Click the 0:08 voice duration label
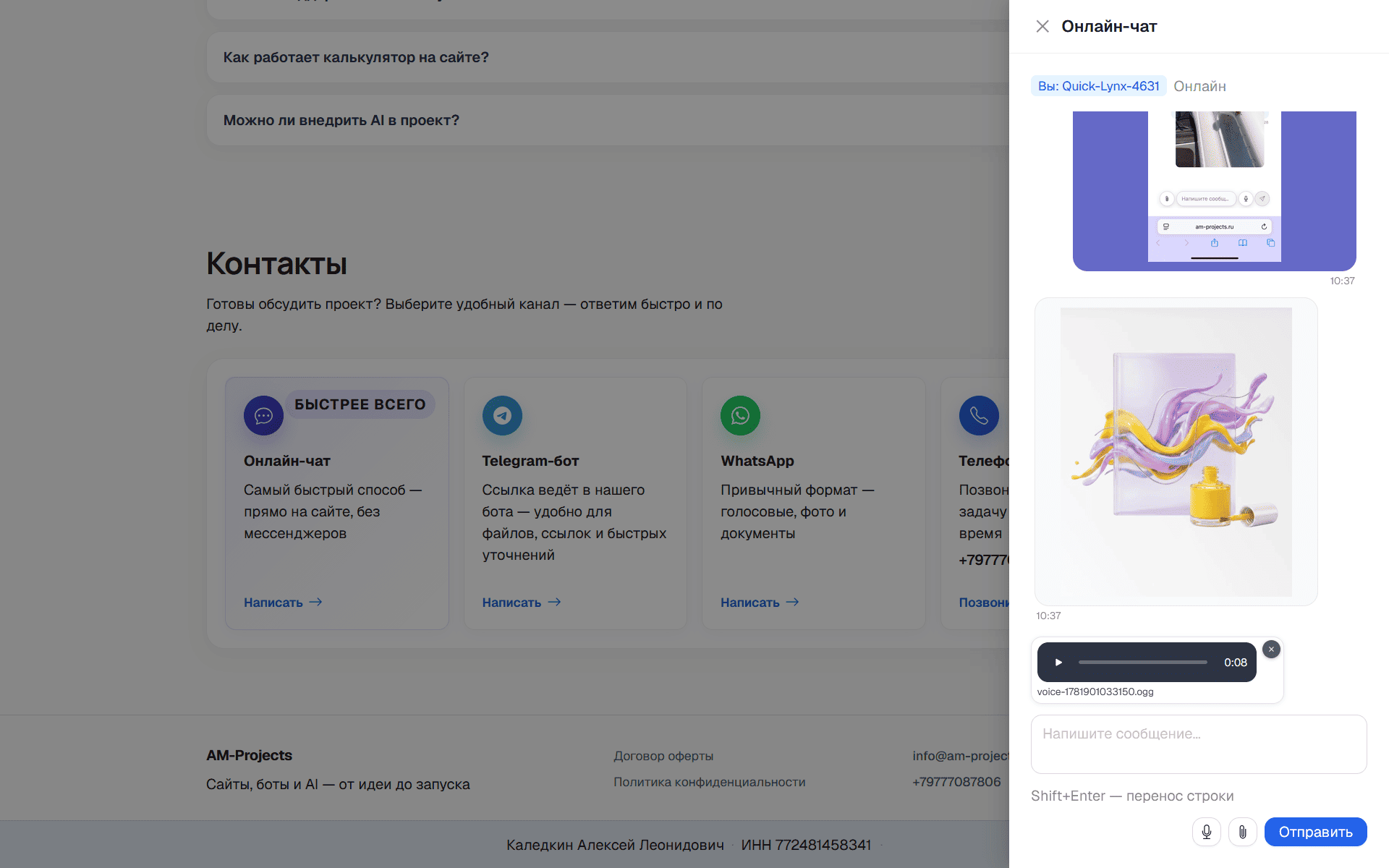This screenshot has width=1389, height=868. [x=1236, y=663]
